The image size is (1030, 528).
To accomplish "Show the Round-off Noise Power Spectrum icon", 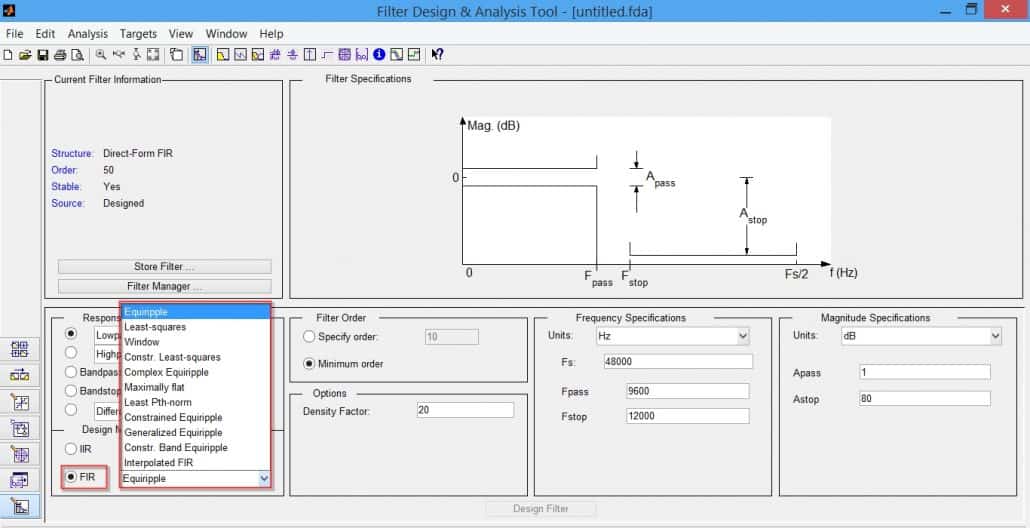I will 413,55.
